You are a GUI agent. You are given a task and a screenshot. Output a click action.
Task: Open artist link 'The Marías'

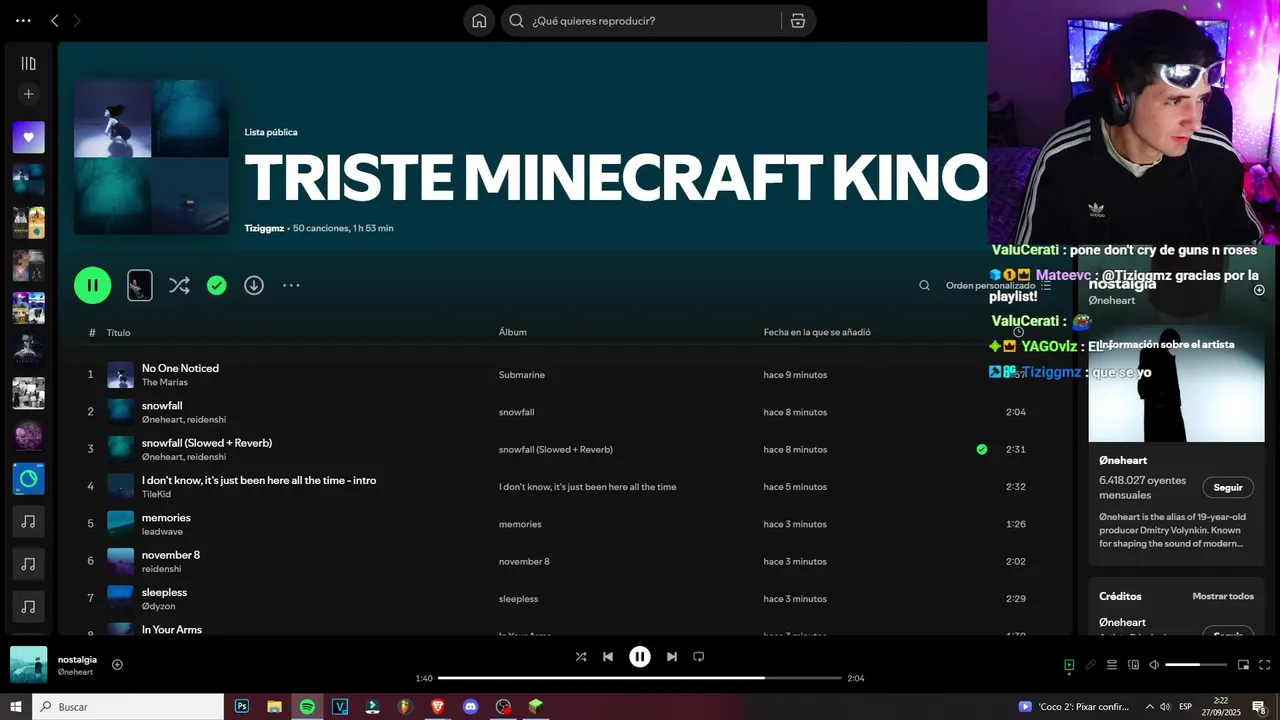click(164, 382)
